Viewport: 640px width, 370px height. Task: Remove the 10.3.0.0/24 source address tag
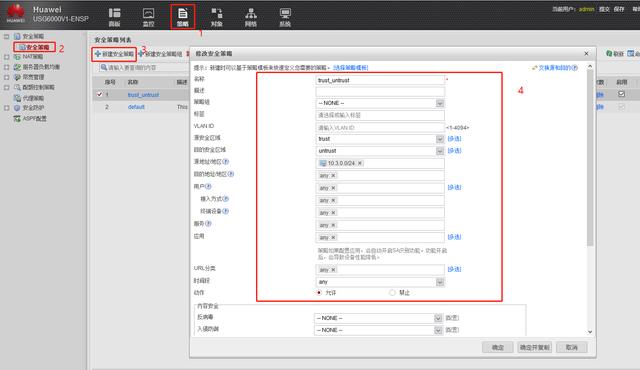360,163
